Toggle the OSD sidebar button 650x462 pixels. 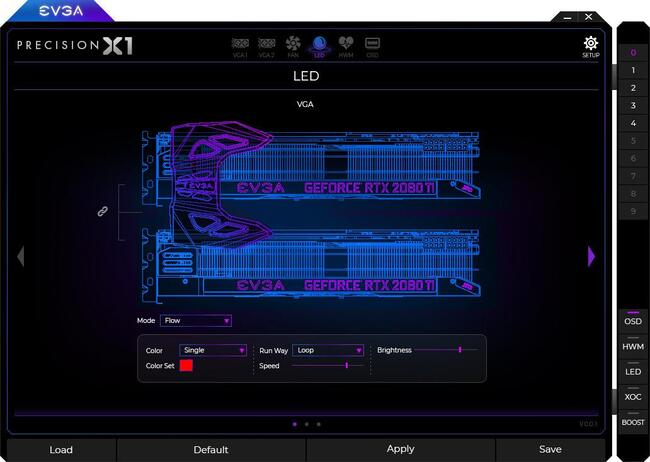click(633, 321)
